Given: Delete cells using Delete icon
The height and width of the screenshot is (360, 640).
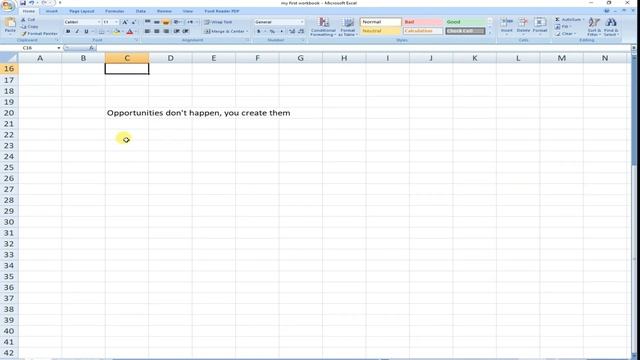Looking at the screenshot, I should pyautogui.click(x=523, y=26).
